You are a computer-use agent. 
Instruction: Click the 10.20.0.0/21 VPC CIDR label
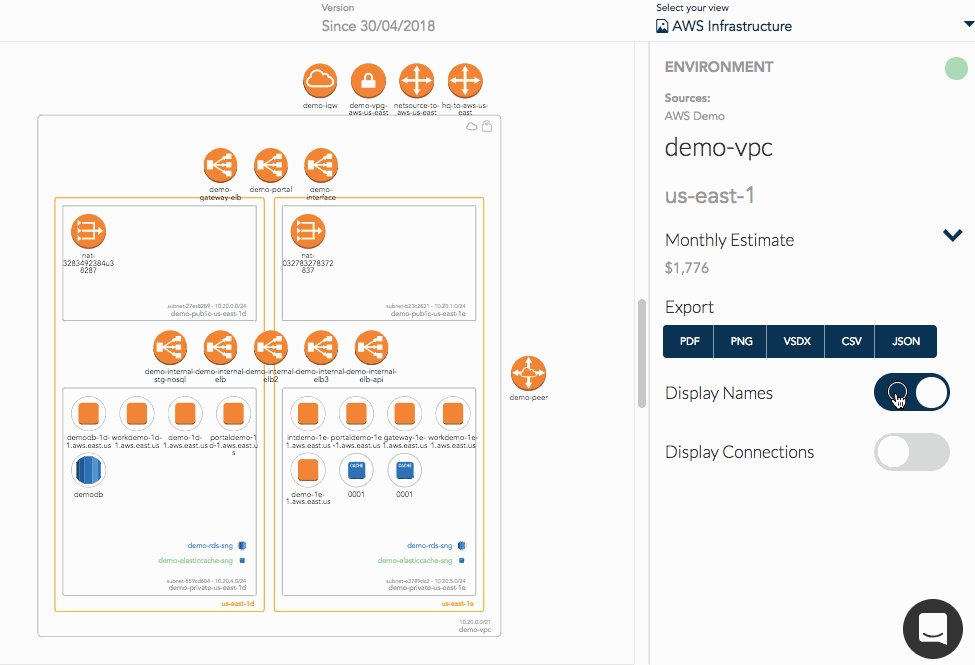point(475,622)
